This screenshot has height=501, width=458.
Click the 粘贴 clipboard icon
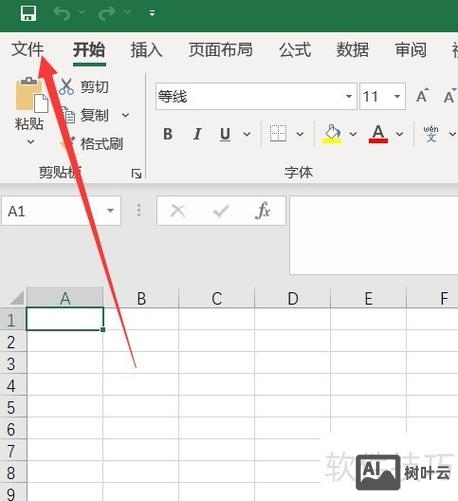(31, 95)
